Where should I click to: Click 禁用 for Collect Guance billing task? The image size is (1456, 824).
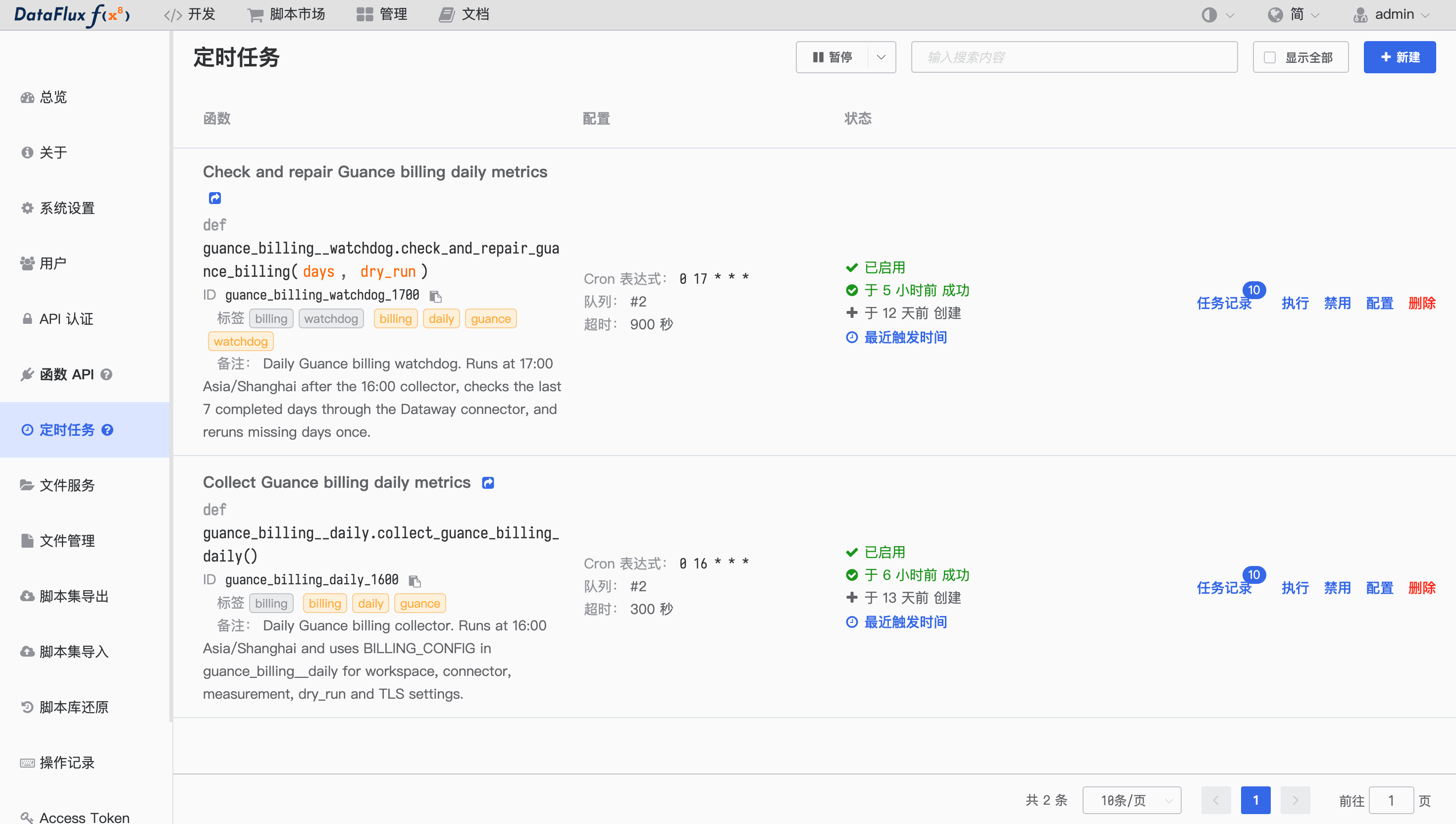[x=1338, y=588]
